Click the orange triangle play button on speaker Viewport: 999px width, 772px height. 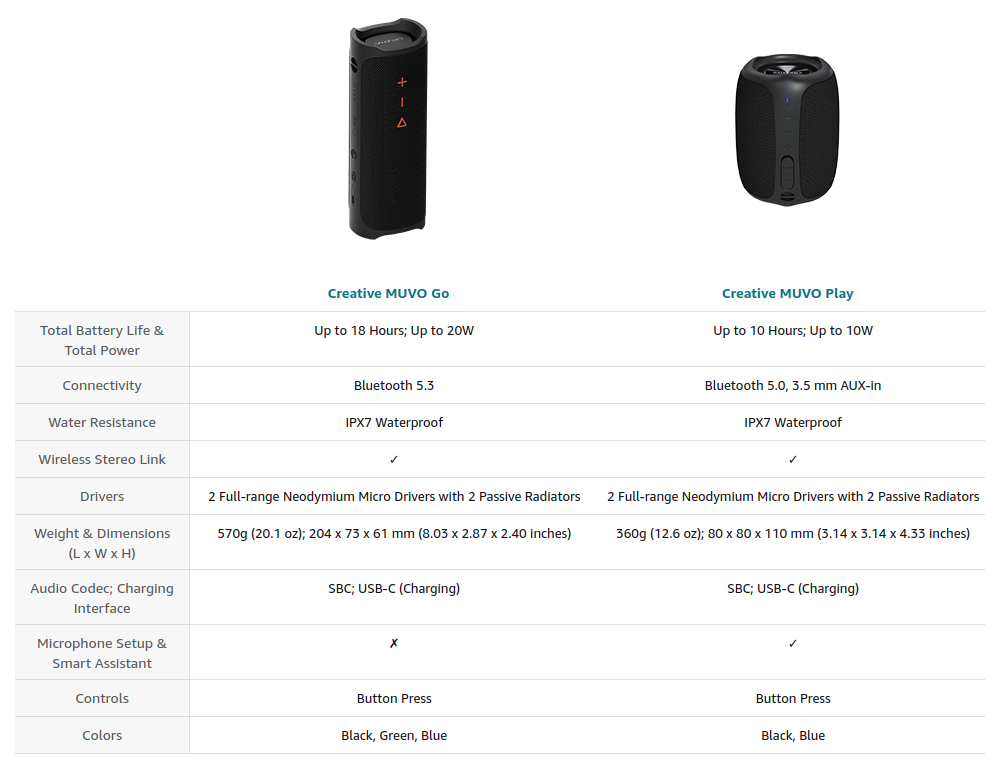(x=402, y=122)
